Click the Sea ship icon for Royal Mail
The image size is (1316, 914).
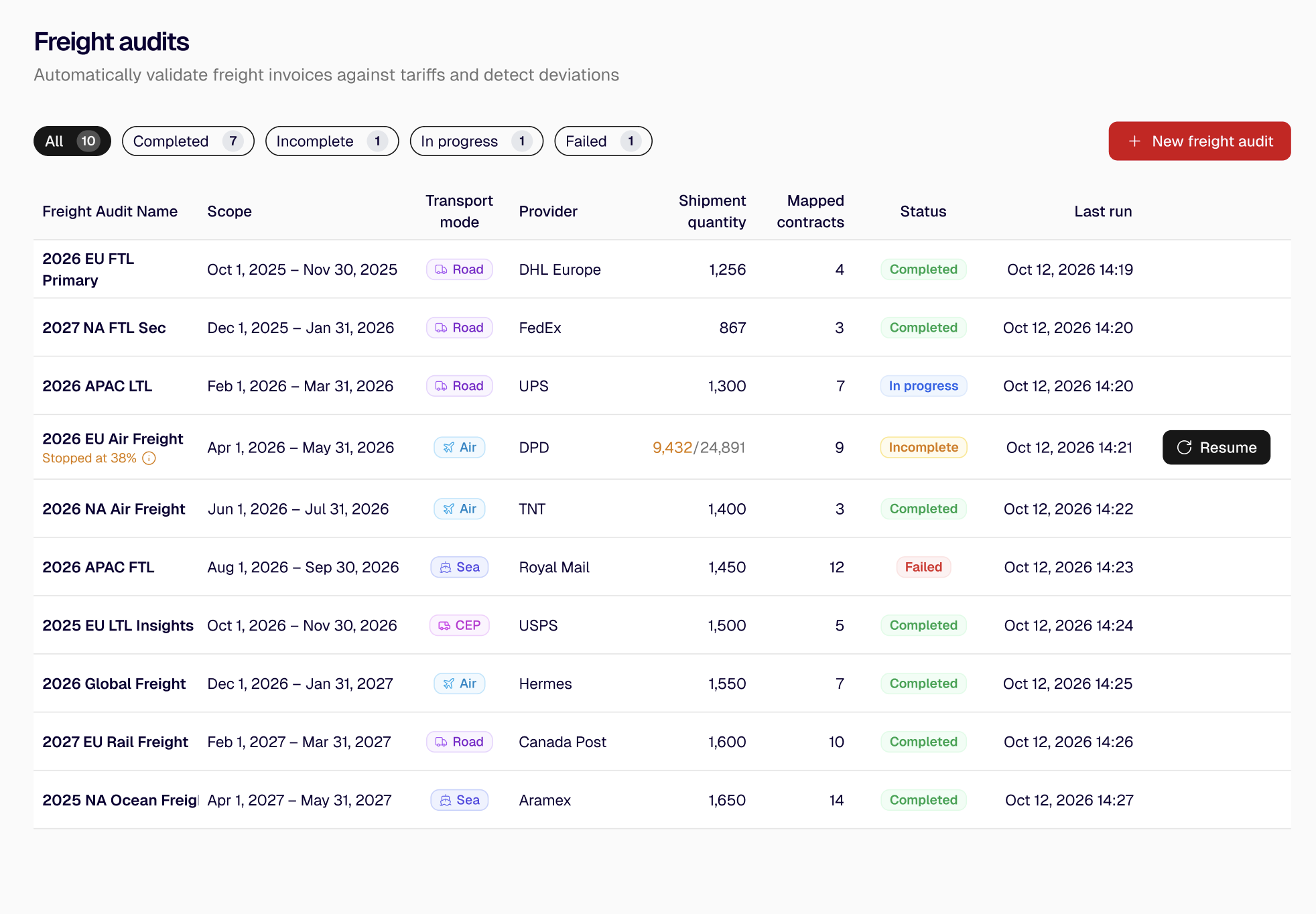point(446,568)
